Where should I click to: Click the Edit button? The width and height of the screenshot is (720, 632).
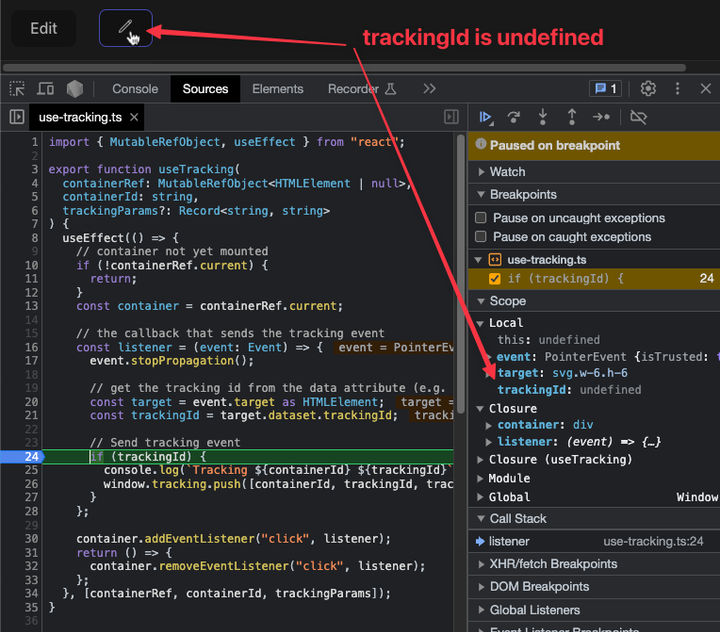(x=43, y=28)
